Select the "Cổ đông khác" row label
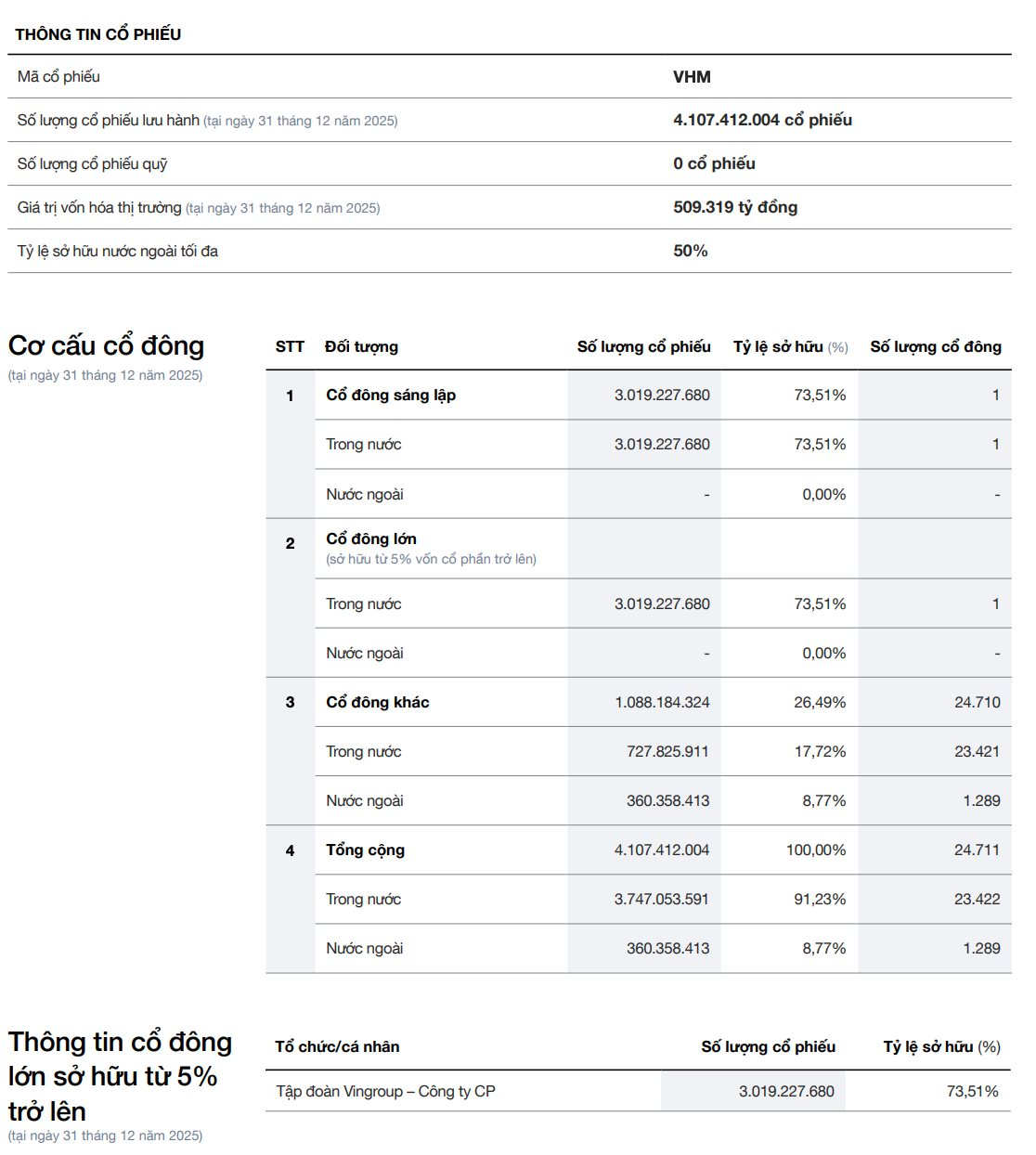The image size is (1036, 1155). [x=378, y=702]
